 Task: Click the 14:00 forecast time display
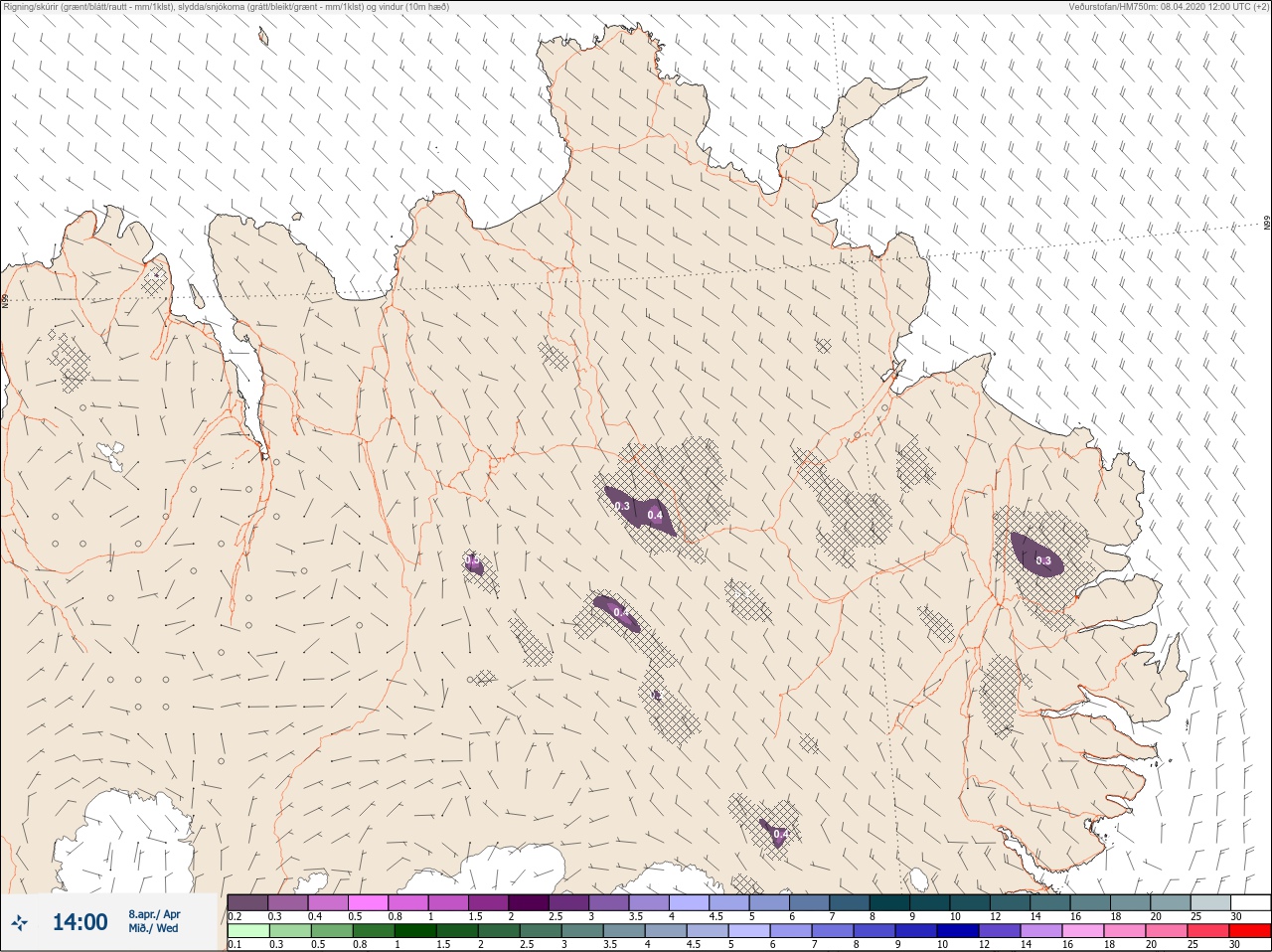[79, 922]
